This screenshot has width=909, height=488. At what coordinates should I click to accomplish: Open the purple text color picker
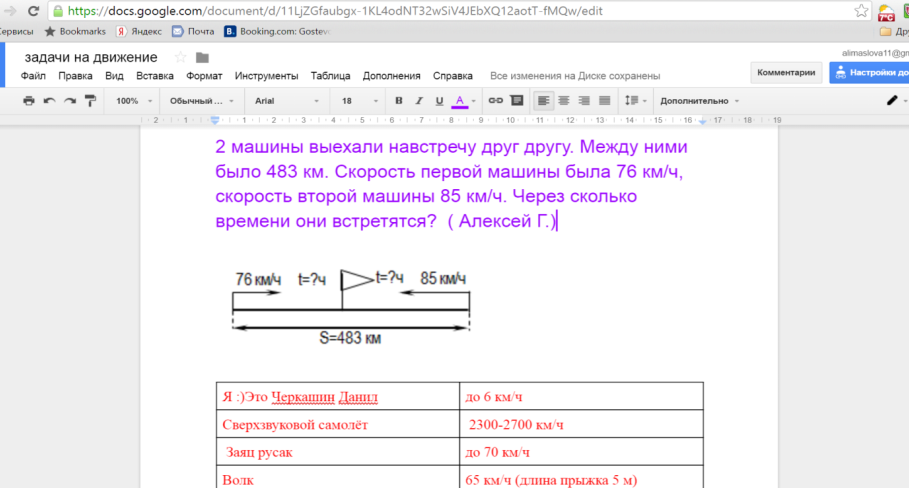click(460, 101)
